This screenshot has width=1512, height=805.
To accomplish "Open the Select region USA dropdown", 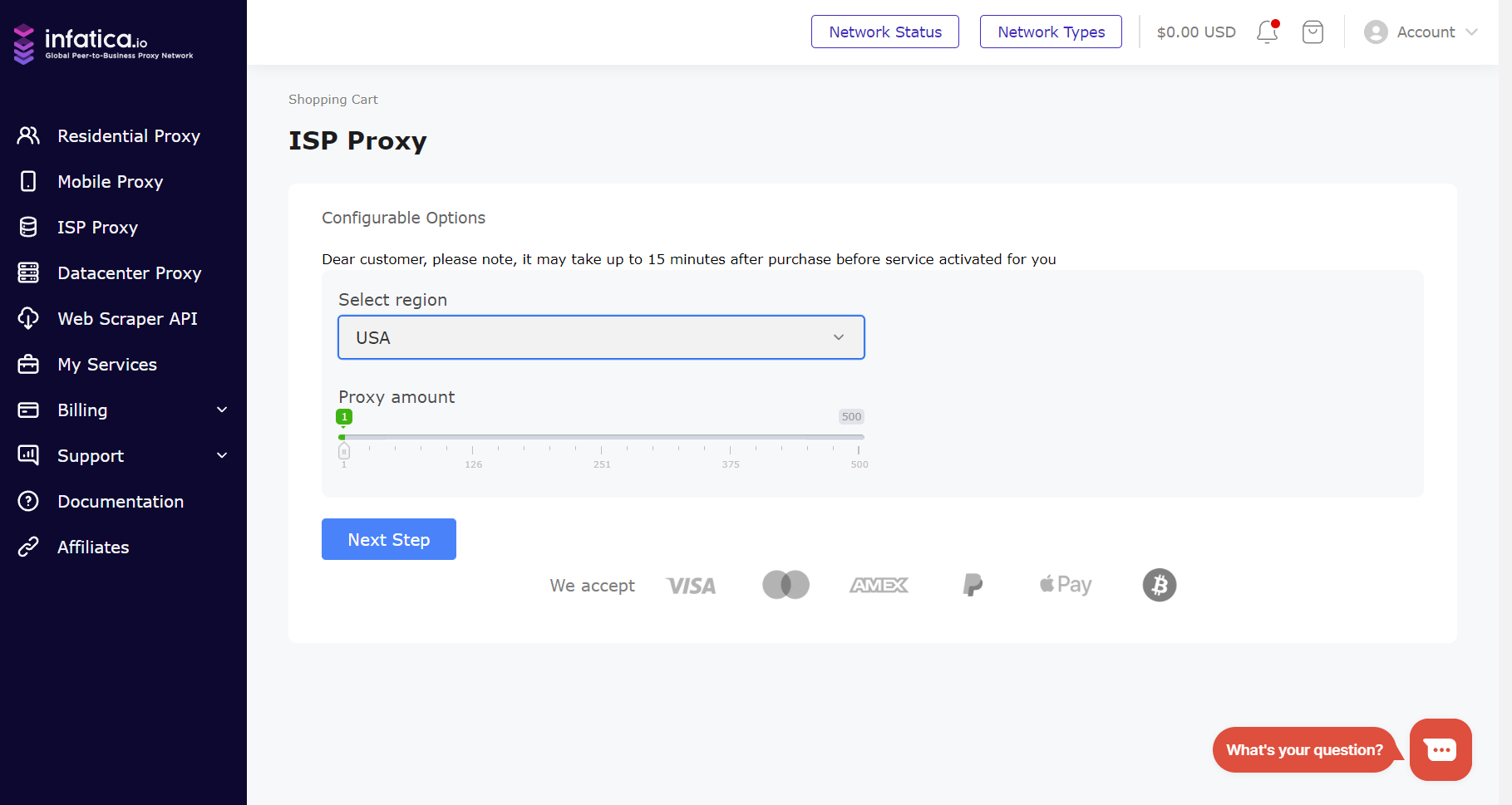I will (x=601, y=337).
